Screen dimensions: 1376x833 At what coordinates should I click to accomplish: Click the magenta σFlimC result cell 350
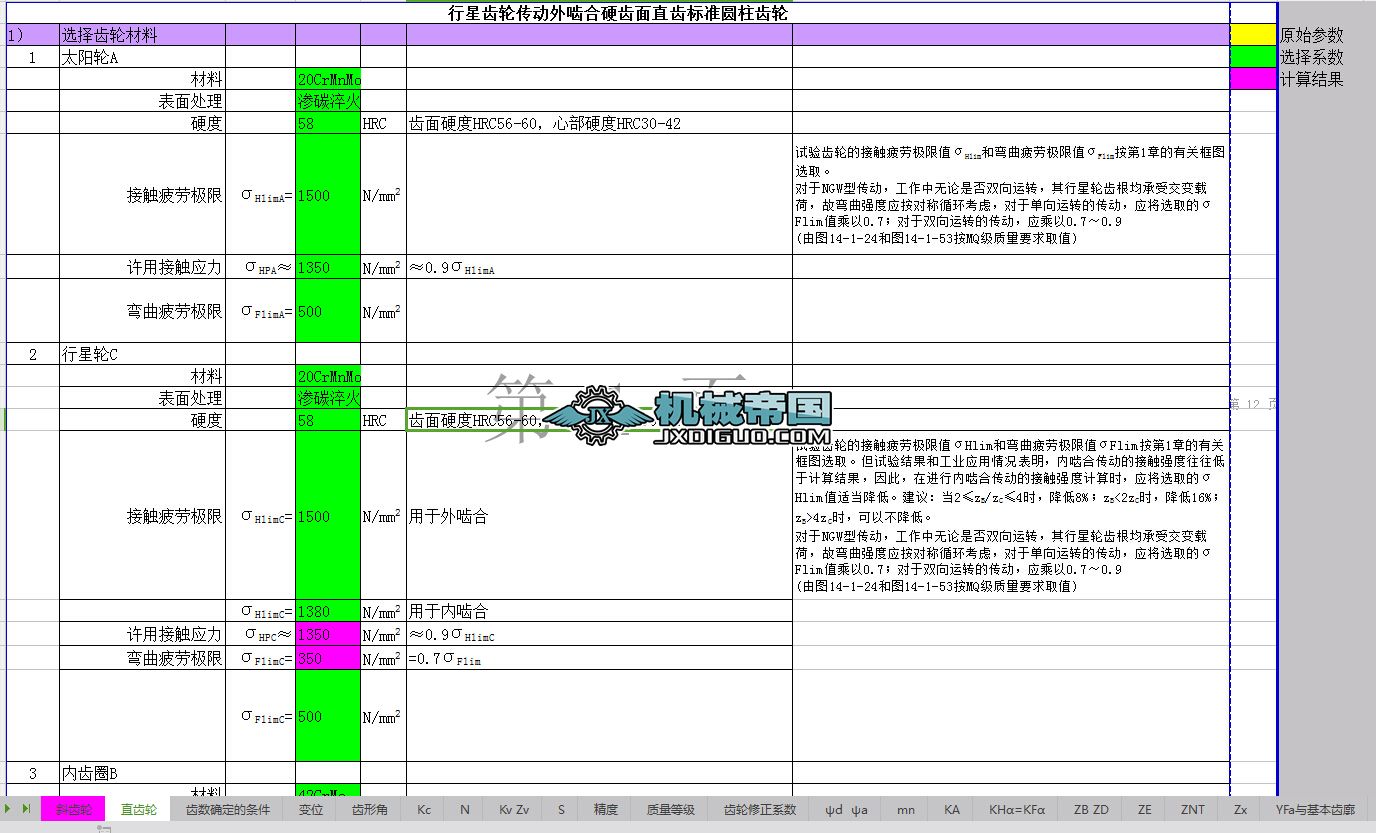click(x=328, y=658)
